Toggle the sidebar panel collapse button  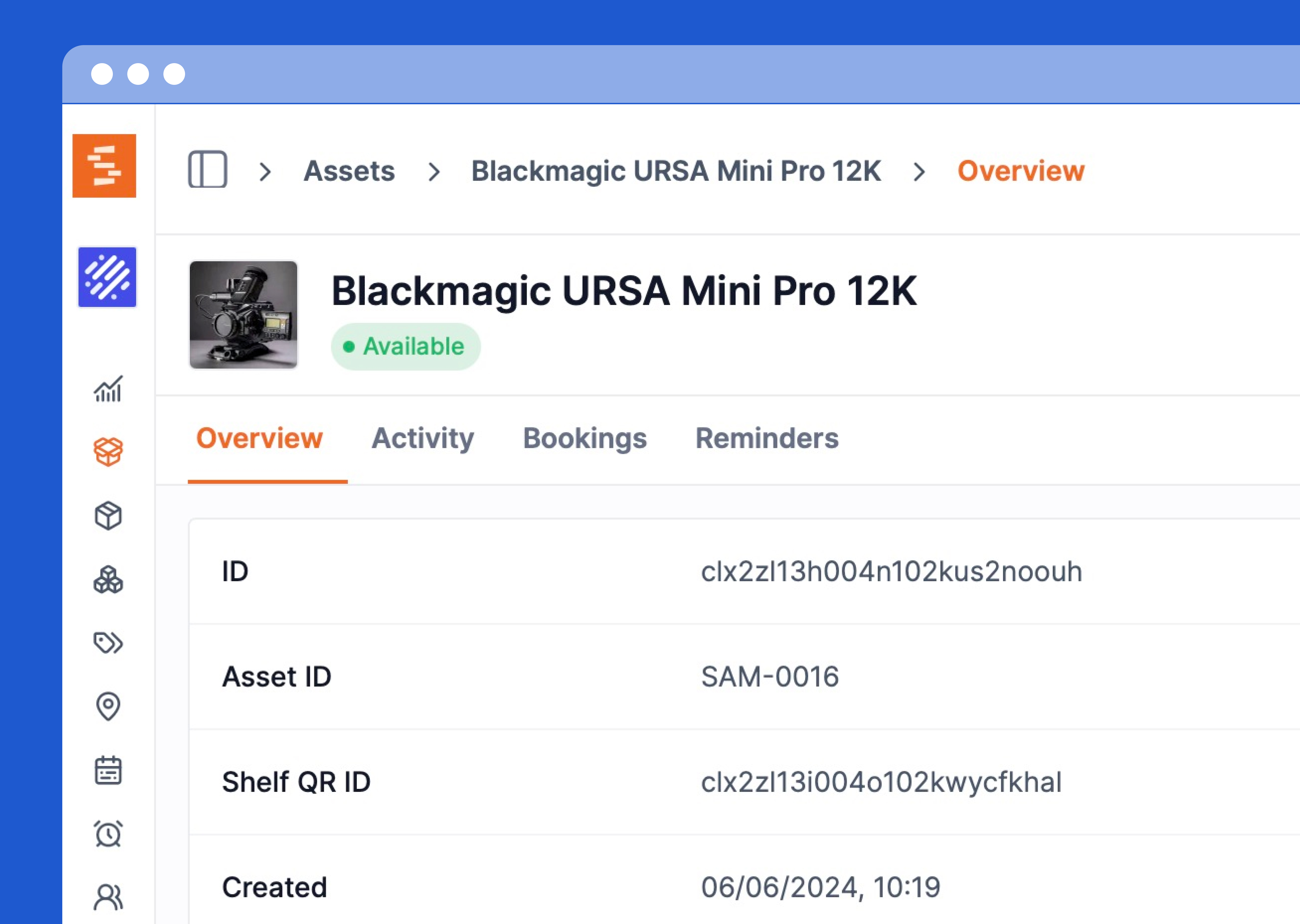pos(208,170)
